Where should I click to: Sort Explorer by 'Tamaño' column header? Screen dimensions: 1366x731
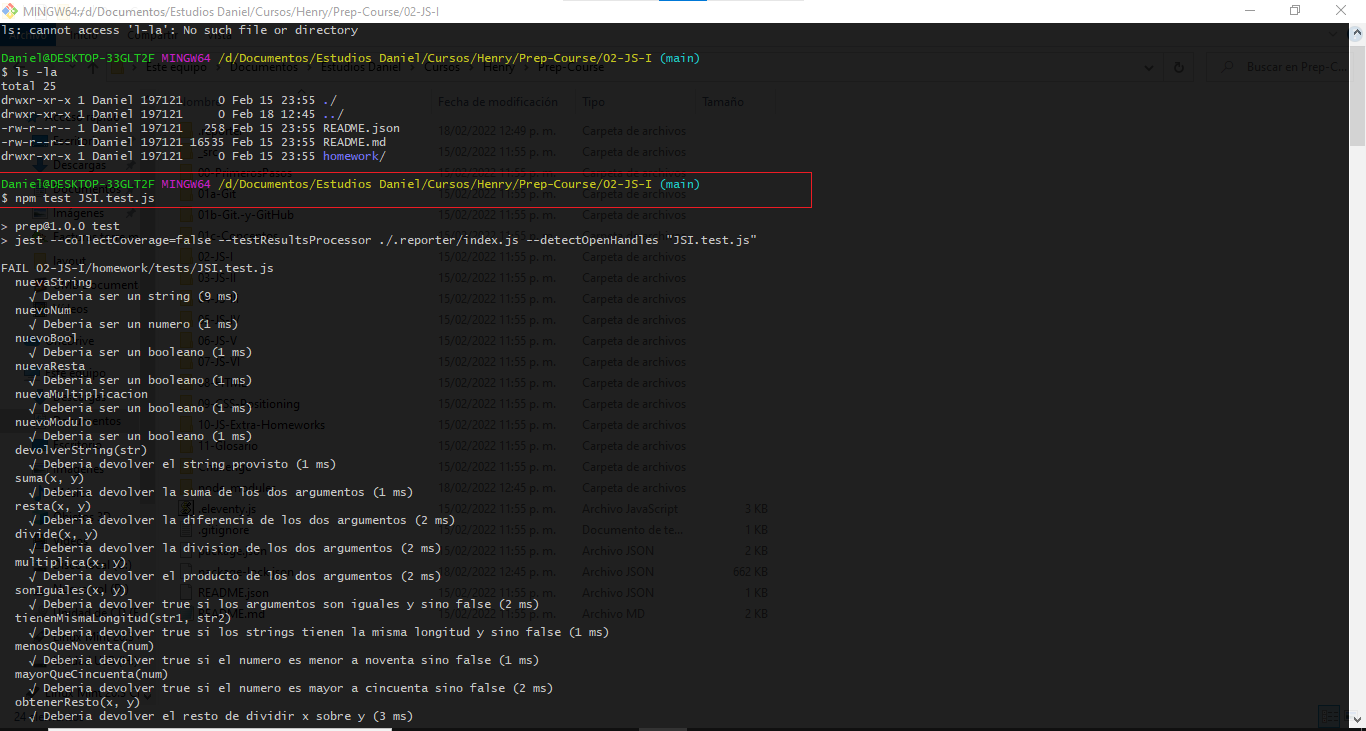(722, 102)
